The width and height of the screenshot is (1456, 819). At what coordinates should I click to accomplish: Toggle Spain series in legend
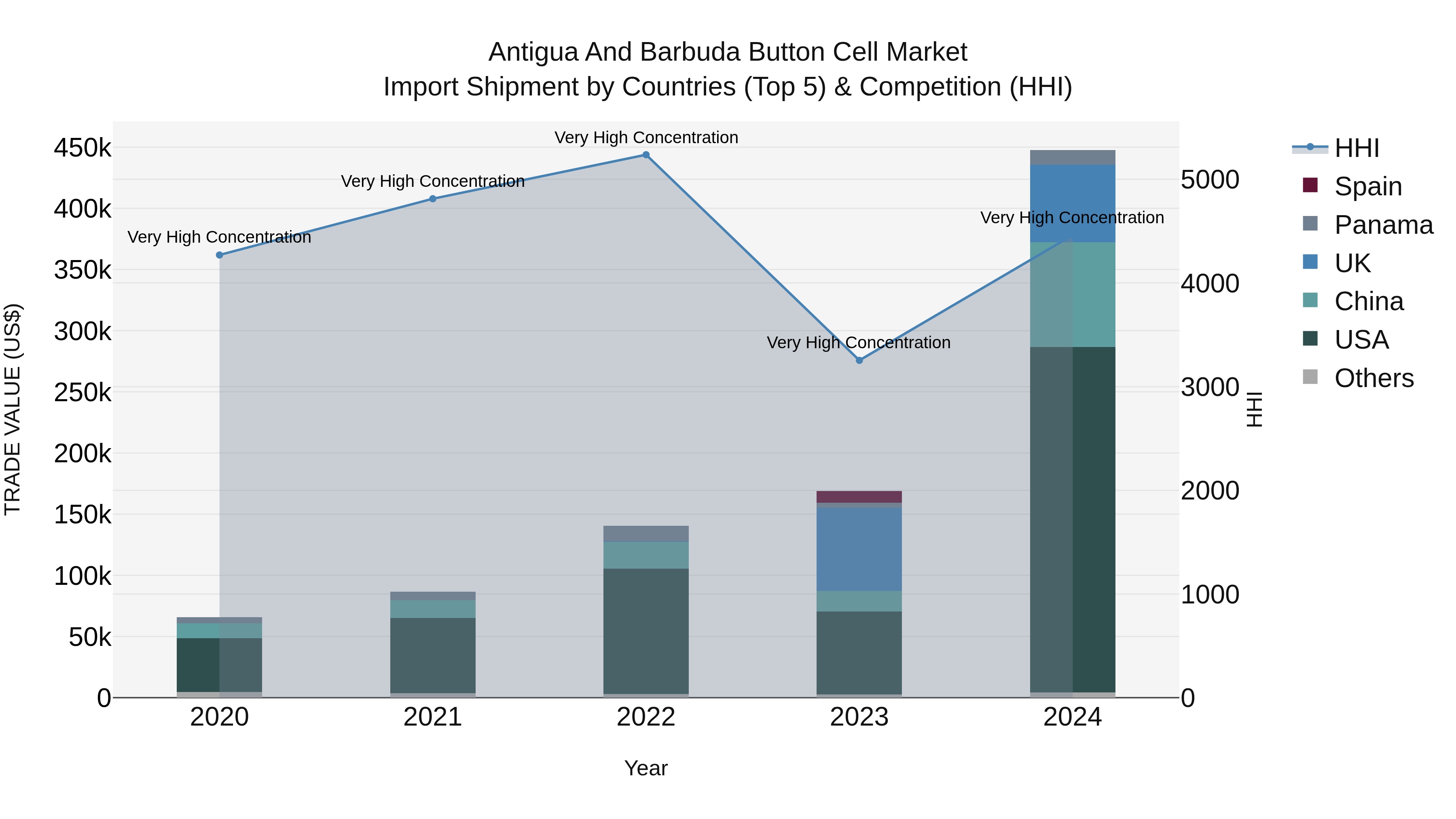click(x=1352, y=186)
